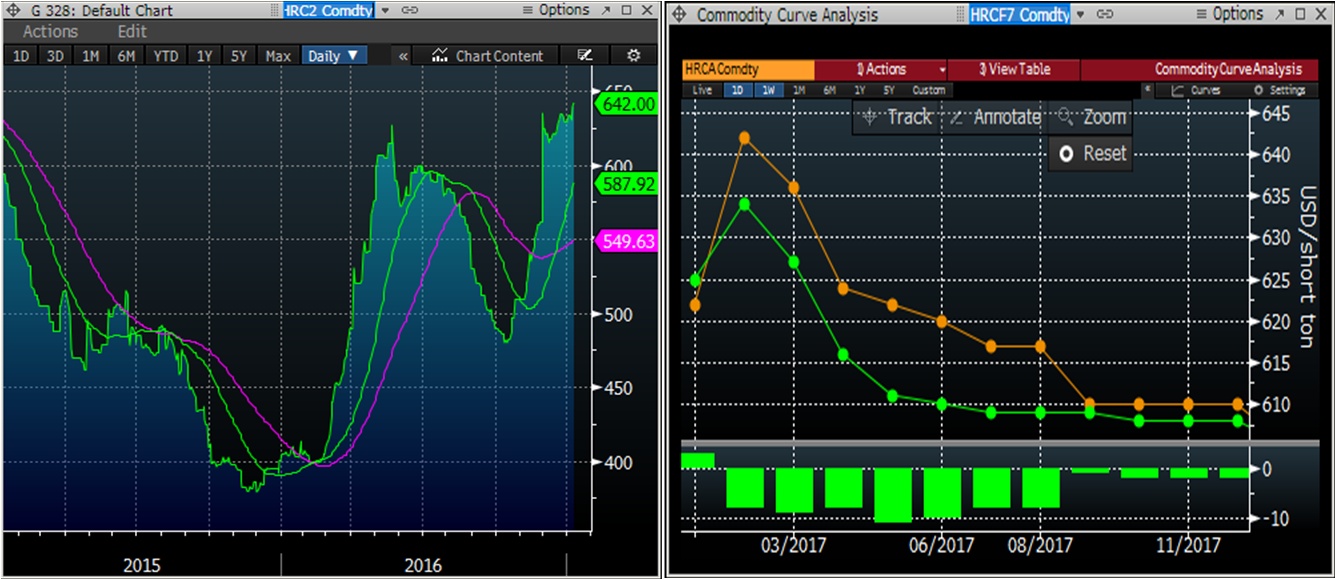The width and height of the screenshot is (1335, 579).
Task: Click link icon beside HRCF7 Comdty
Action: [x=1106, y=15]
